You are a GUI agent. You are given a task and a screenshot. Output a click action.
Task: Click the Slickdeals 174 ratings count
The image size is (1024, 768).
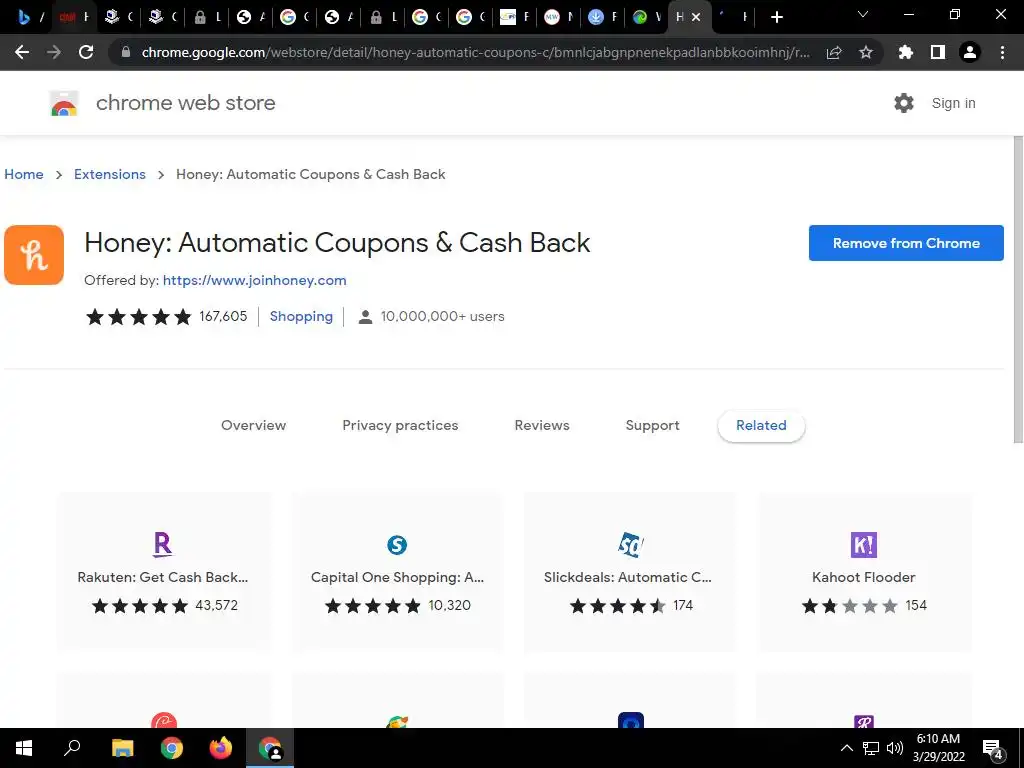pos(683,605)
